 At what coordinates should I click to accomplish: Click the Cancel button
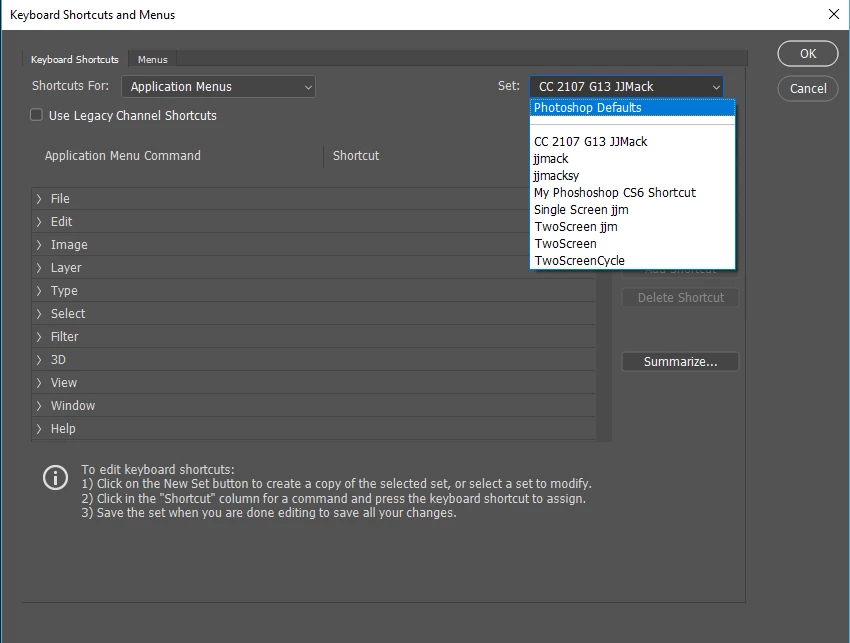[x=808, y=88]
